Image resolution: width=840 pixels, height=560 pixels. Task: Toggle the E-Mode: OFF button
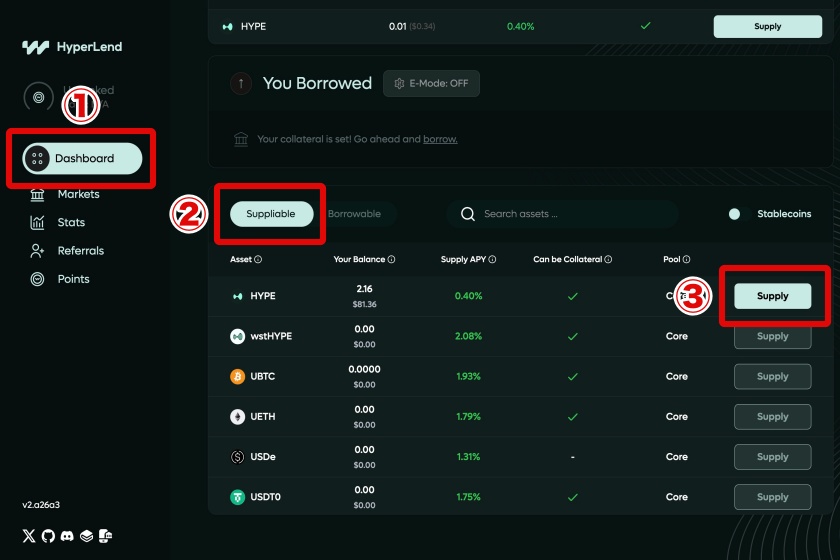[431, 84]
